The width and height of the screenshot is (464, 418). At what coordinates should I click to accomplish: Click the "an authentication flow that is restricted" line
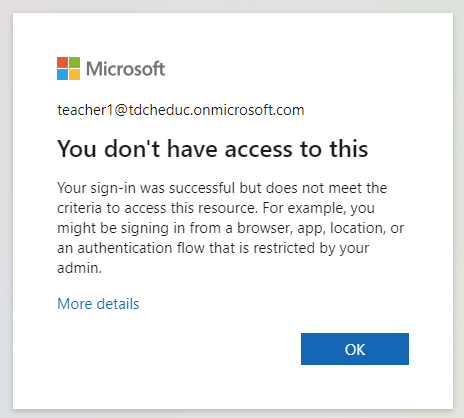[213, 248]
